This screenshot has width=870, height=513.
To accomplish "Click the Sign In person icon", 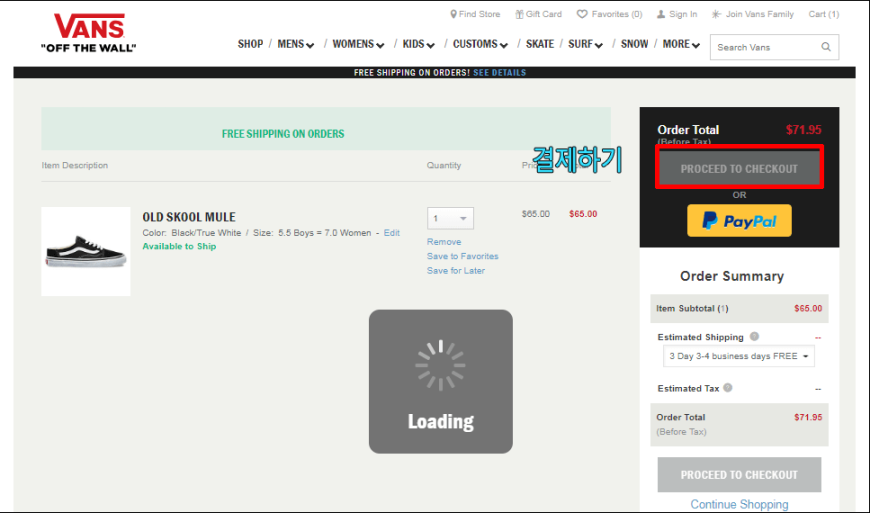I will [x=661, y=14].
